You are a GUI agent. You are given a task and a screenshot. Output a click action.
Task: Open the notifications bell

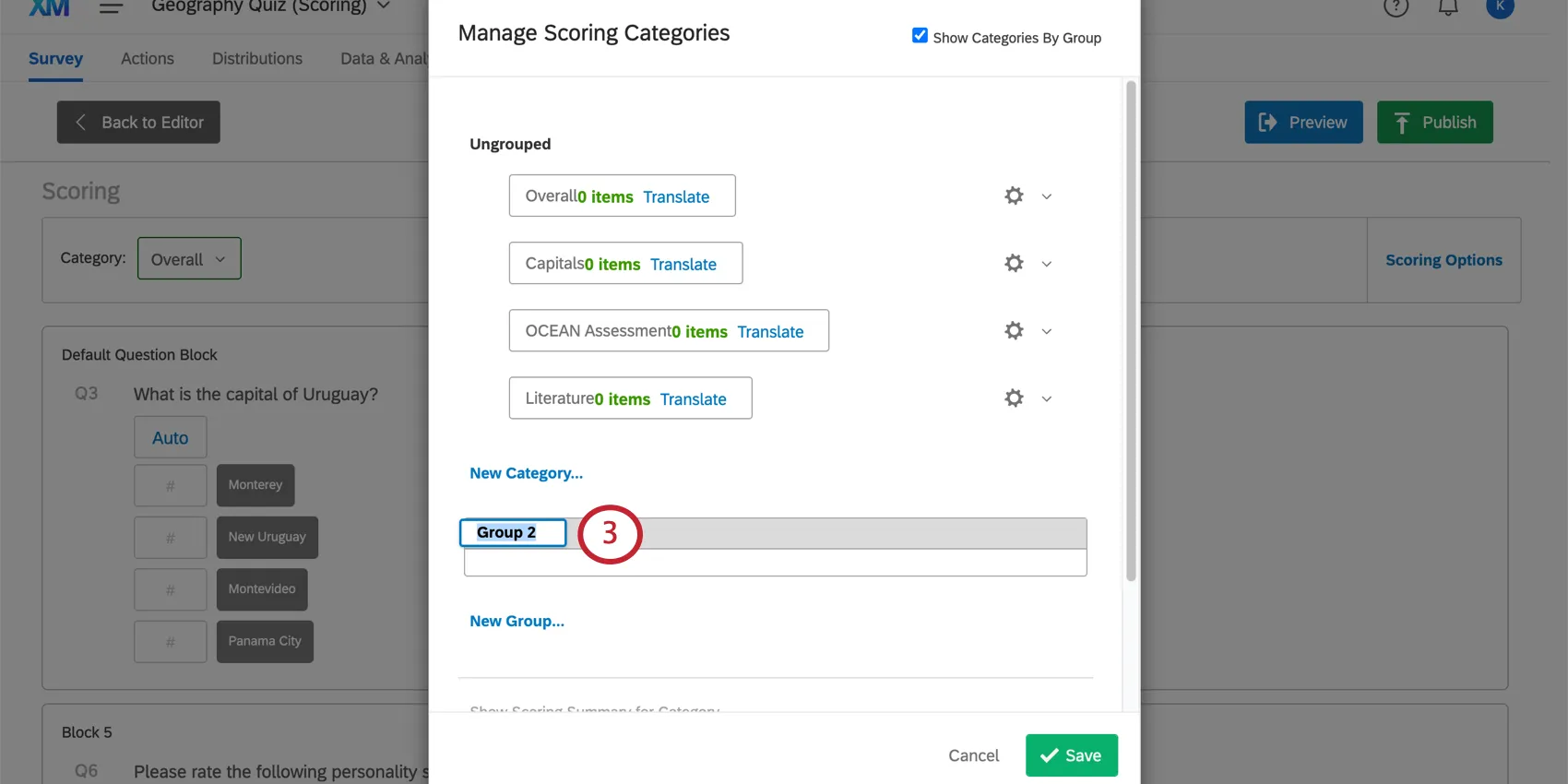pos(1447,6)
